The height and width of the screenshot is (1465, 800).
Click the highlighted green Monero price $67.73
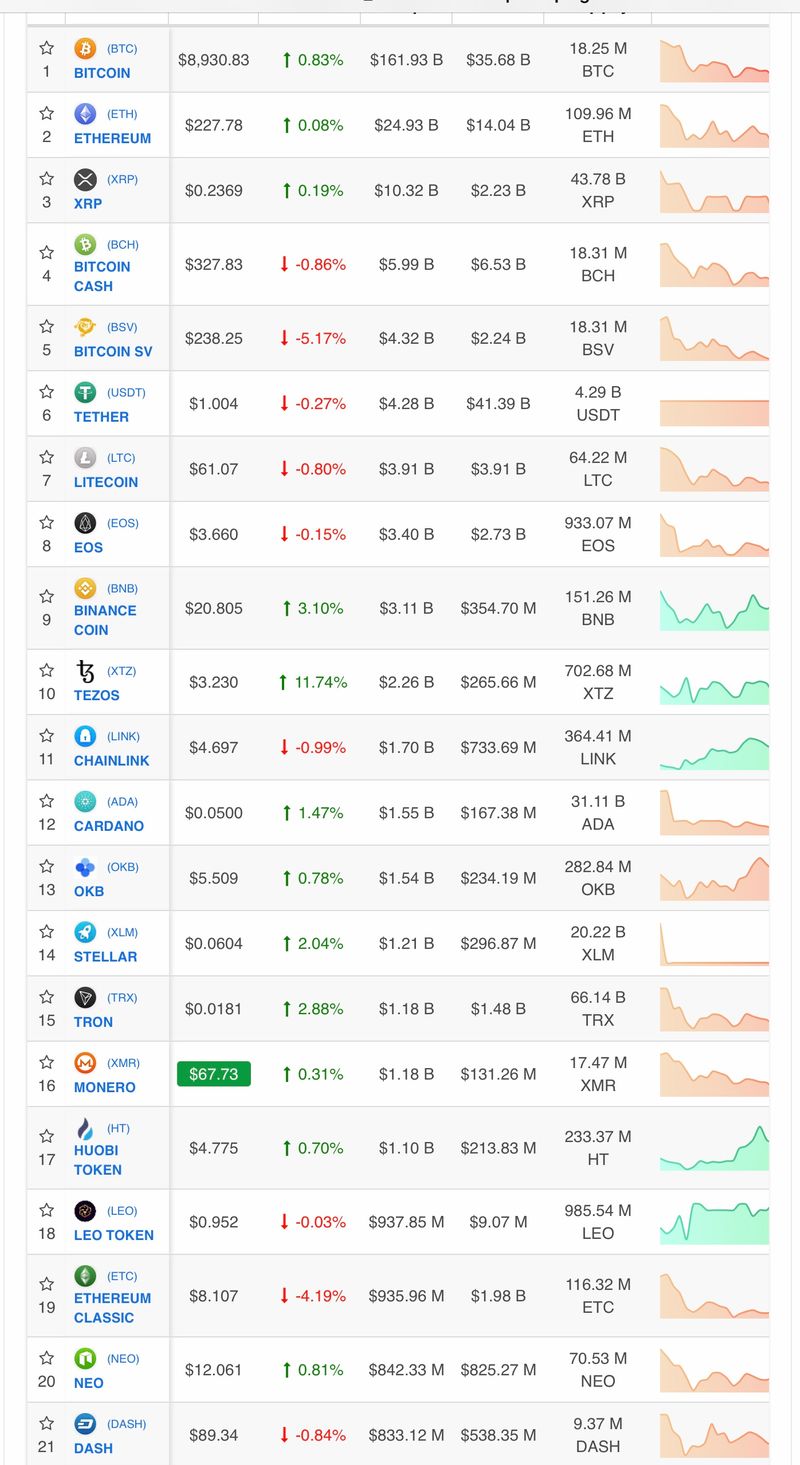213,1074
